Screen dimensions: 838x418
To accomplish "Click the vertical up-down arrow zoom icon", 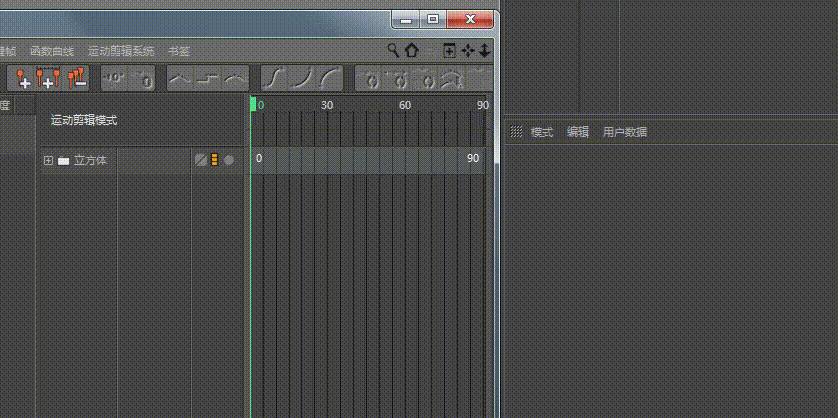I will tap(484, 51).
